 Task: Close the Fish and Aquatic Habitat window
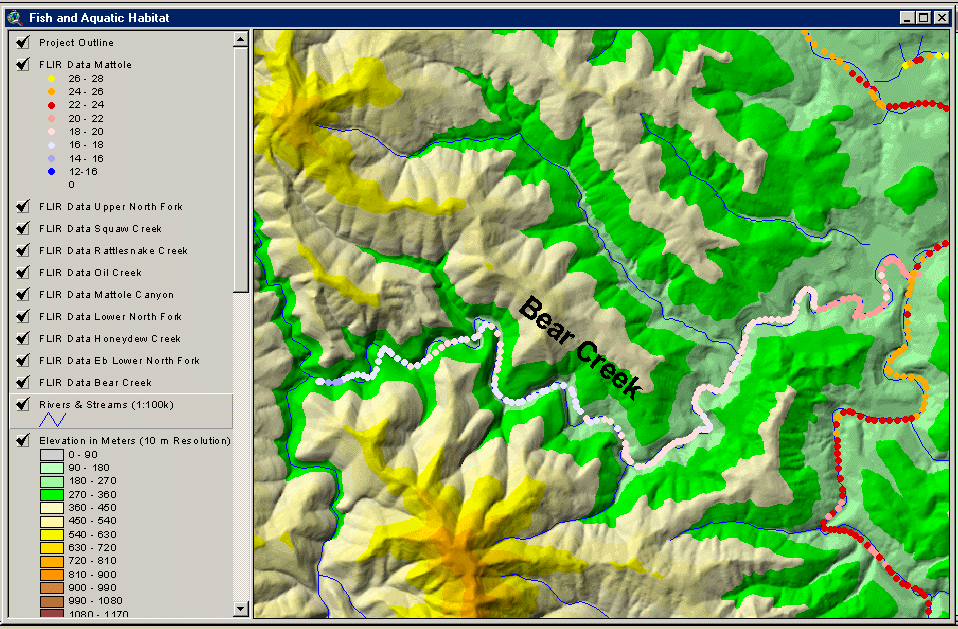click(x=942, y=18)
